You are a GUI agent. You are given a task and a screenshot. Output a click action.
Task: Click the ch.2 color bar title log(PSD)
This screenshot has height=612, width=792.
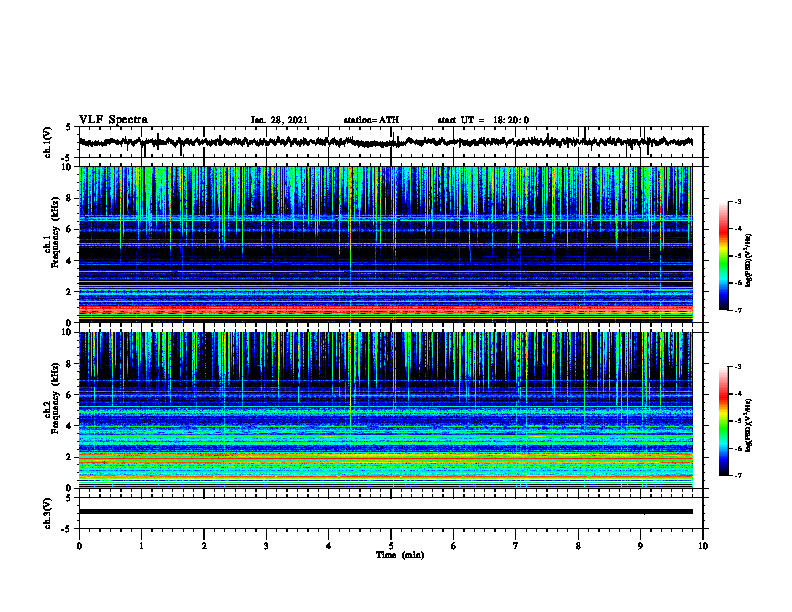(748, 425)
